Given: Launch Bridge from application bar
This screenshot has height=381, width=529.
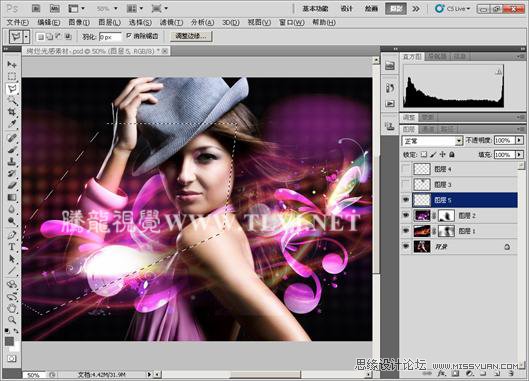Looking at the screenshot, I should tap(36, 8).
